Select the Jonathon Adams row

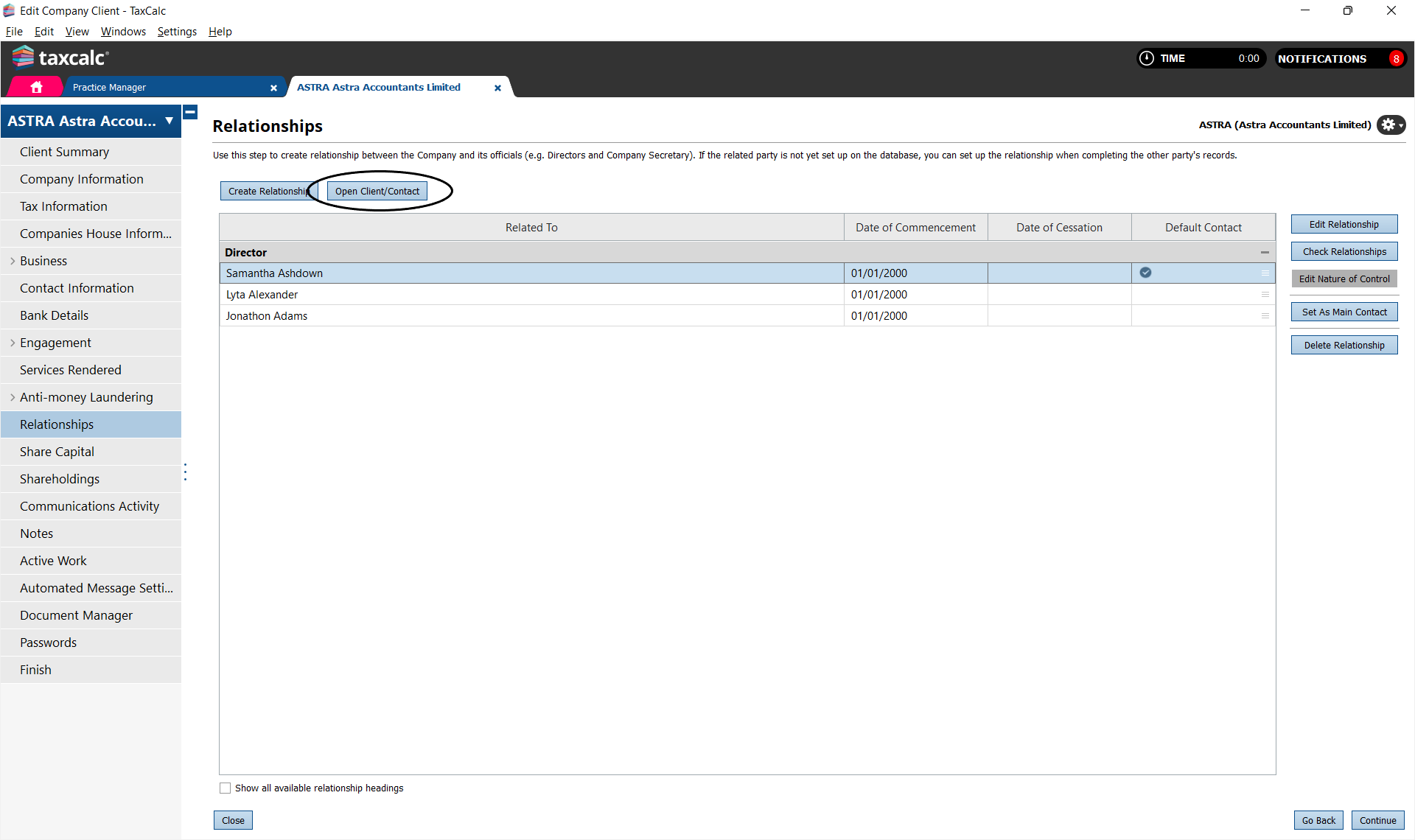(x=531, y=316)
